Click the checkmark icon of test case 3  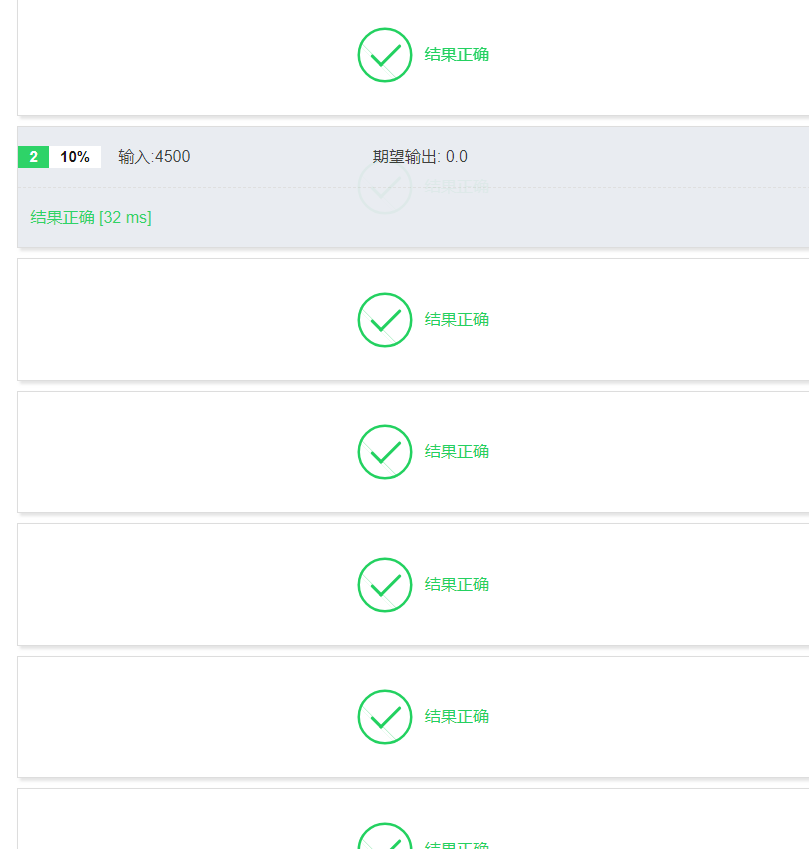(385, 320)
